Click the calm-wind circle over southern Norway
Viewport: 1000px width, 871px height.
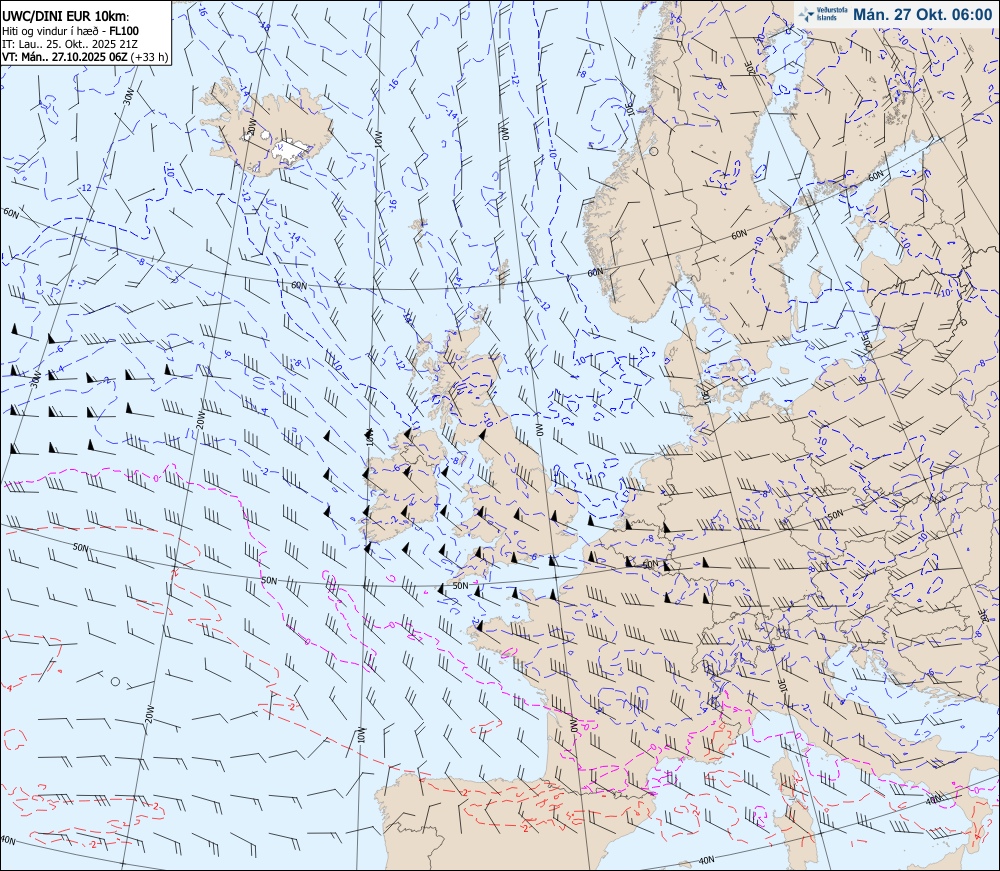(654, 152)
